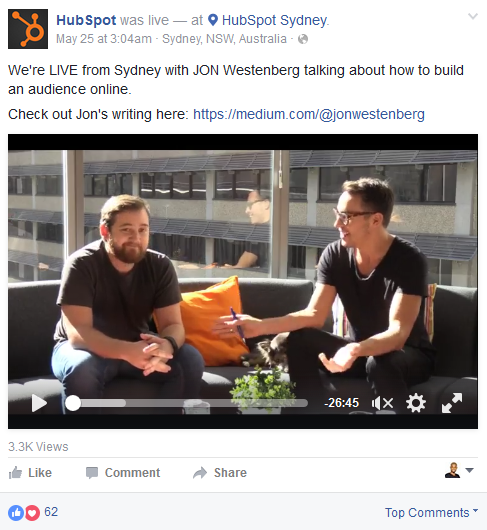Open video settings gear

(x=416, y=403)
